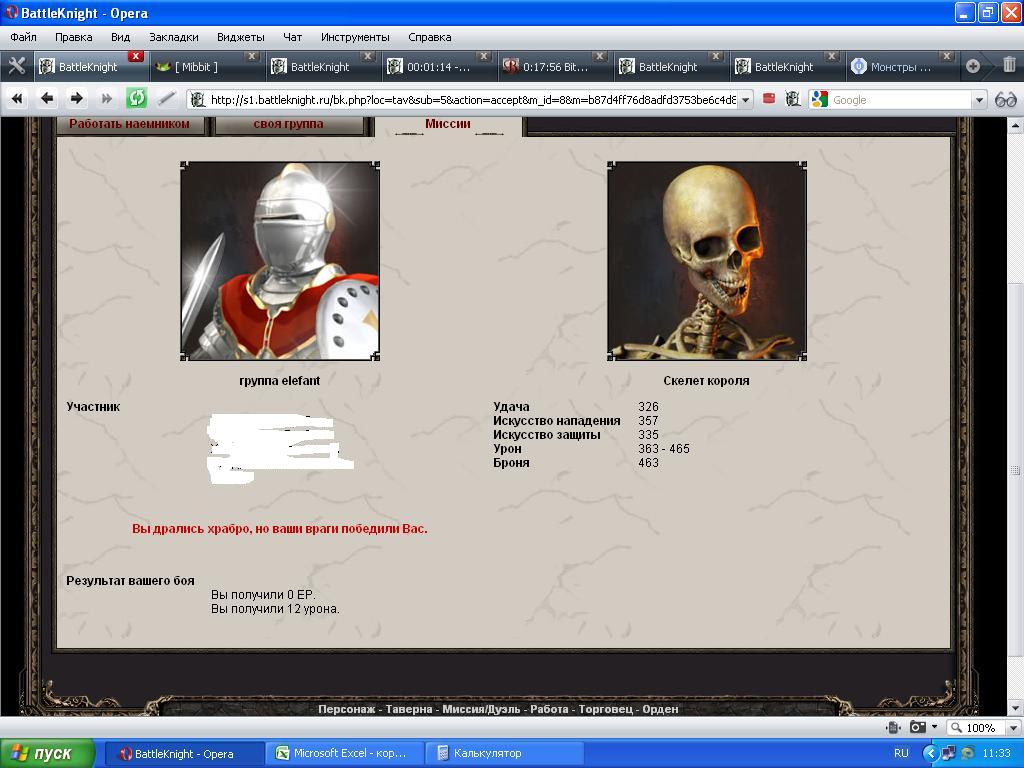Viewport: 1024px width, 768px height.
Task: Click the Google search engine icon
Action: click(x=819, y=99)
